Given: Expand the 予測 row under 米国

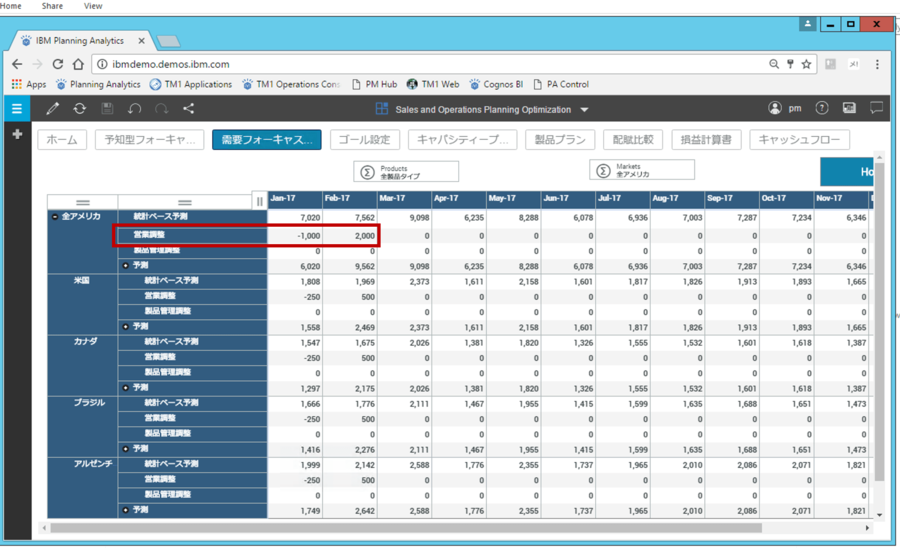Looking at the screenshot, I should (x=125, y=327).
